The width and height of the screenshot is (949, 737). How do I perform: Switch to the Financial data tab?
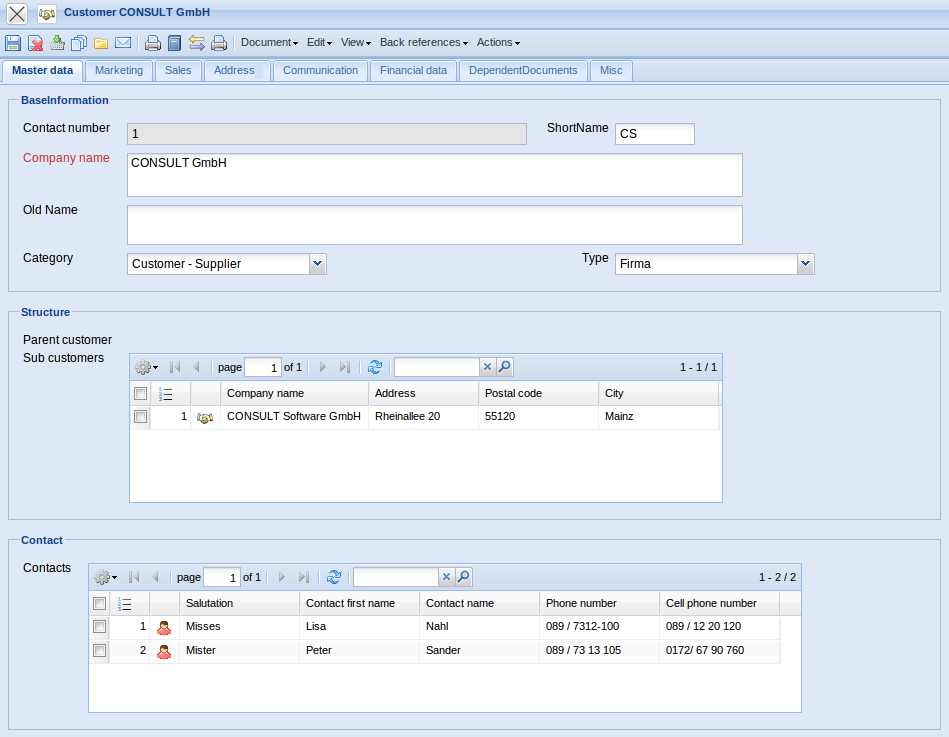click(413, 71)
